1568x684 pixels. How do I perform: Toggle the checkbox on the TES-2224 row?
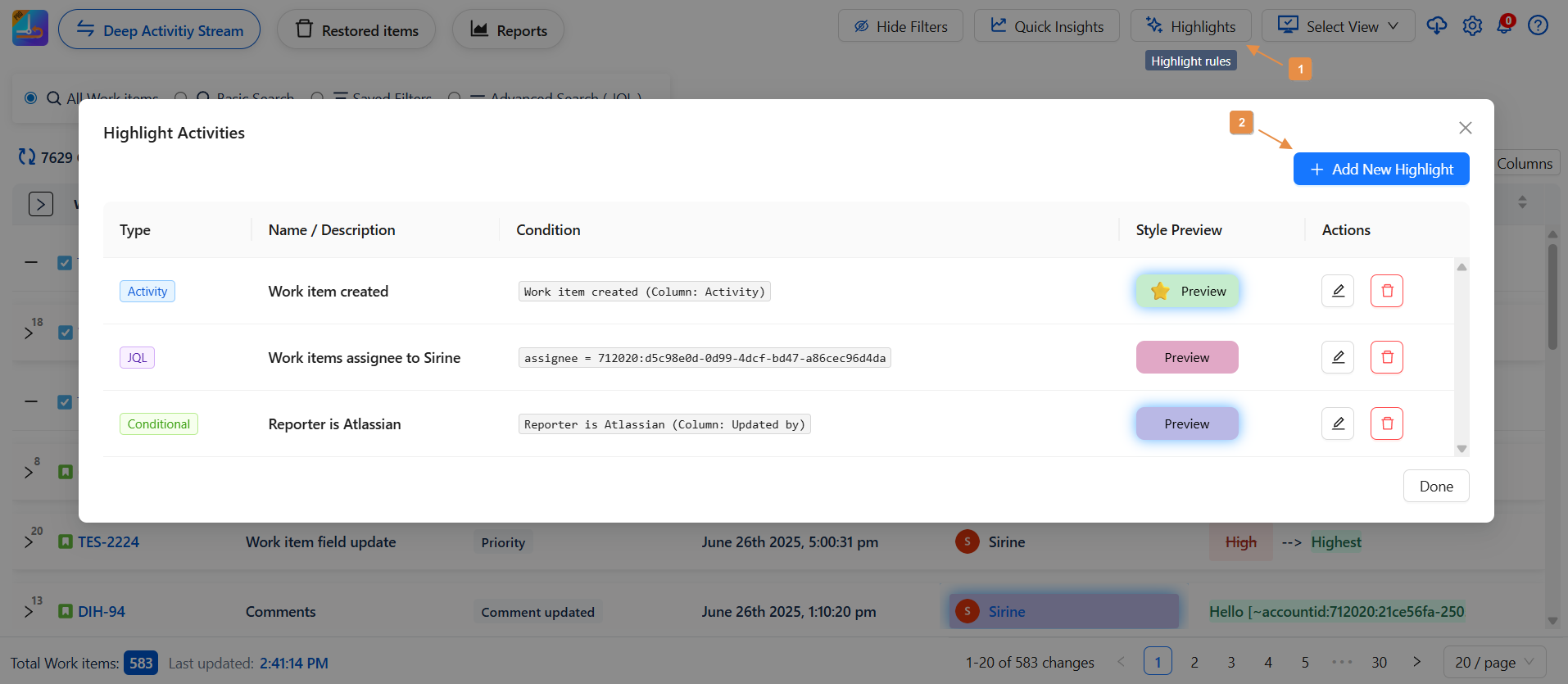click(x=66, y=542)
